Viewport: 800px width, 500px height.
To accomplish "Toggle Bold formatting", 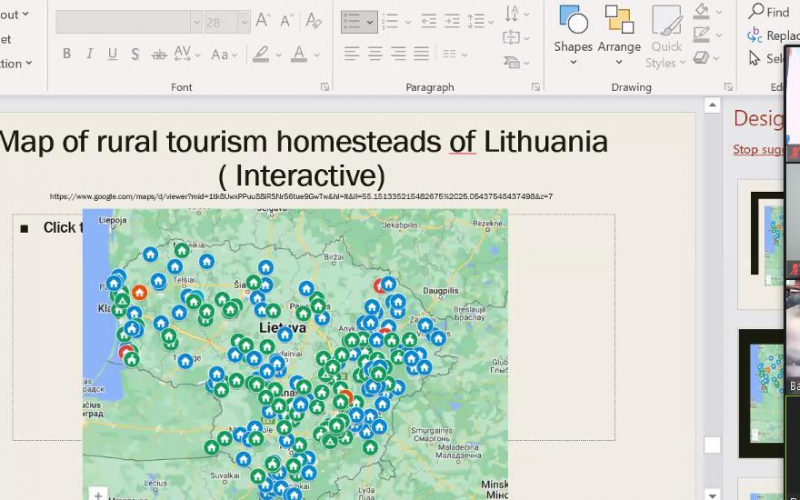I will 66,54.
